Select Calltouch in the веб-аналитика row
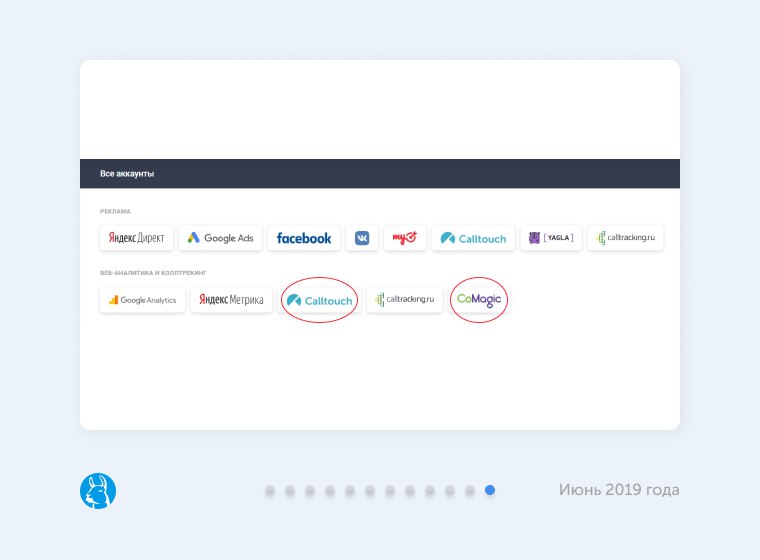Image resolution: width=760 pixels, height=560 pixels. 319,300
